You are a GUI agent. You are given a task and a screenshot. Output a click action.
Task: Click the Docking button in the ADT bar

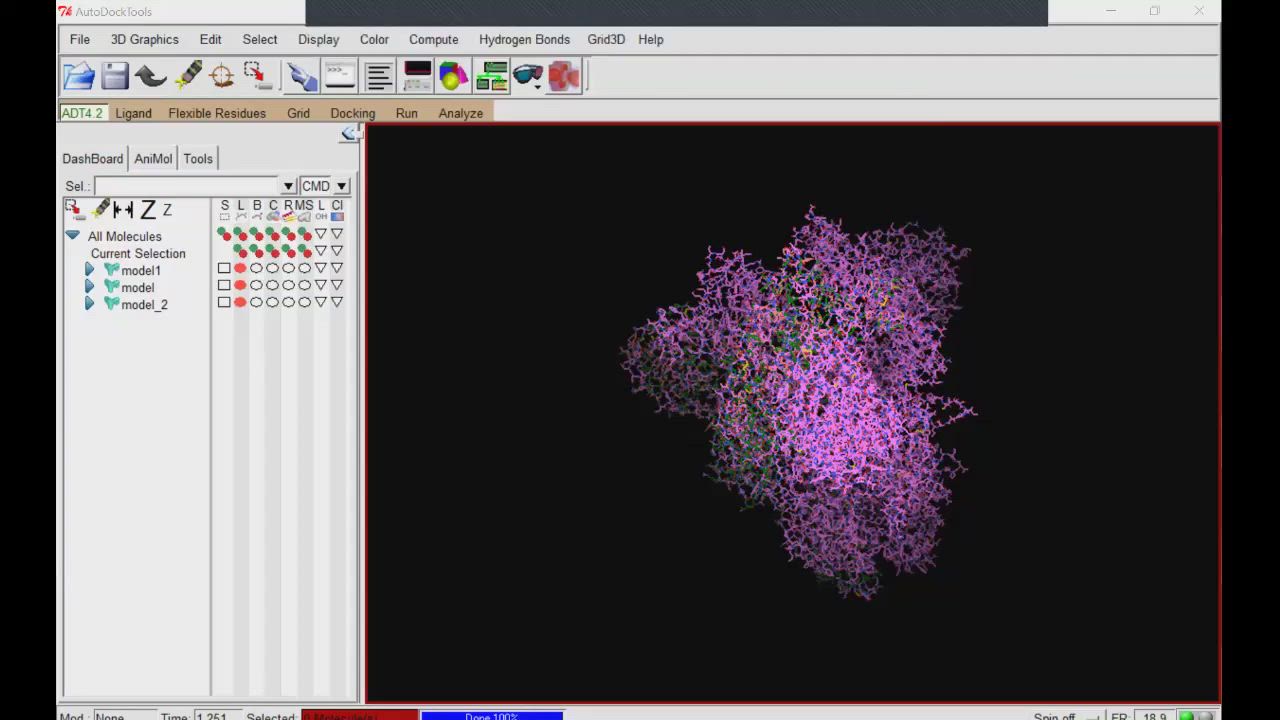coord(352,113)
